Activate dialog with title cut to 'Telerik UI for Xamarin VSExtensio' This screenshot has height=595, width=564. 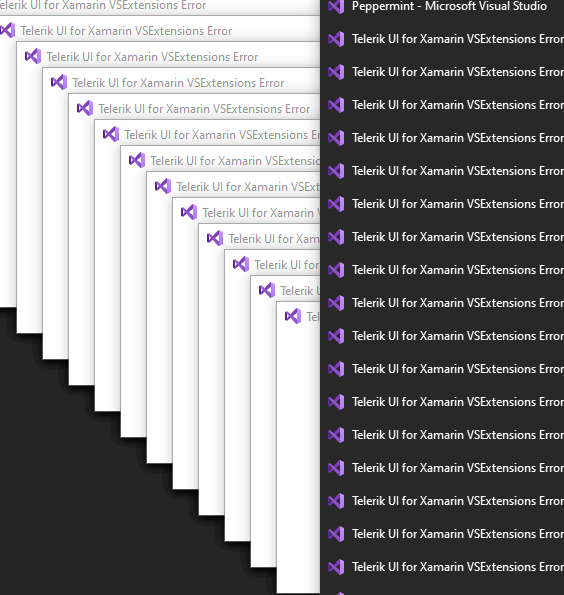tap(235, 161)
